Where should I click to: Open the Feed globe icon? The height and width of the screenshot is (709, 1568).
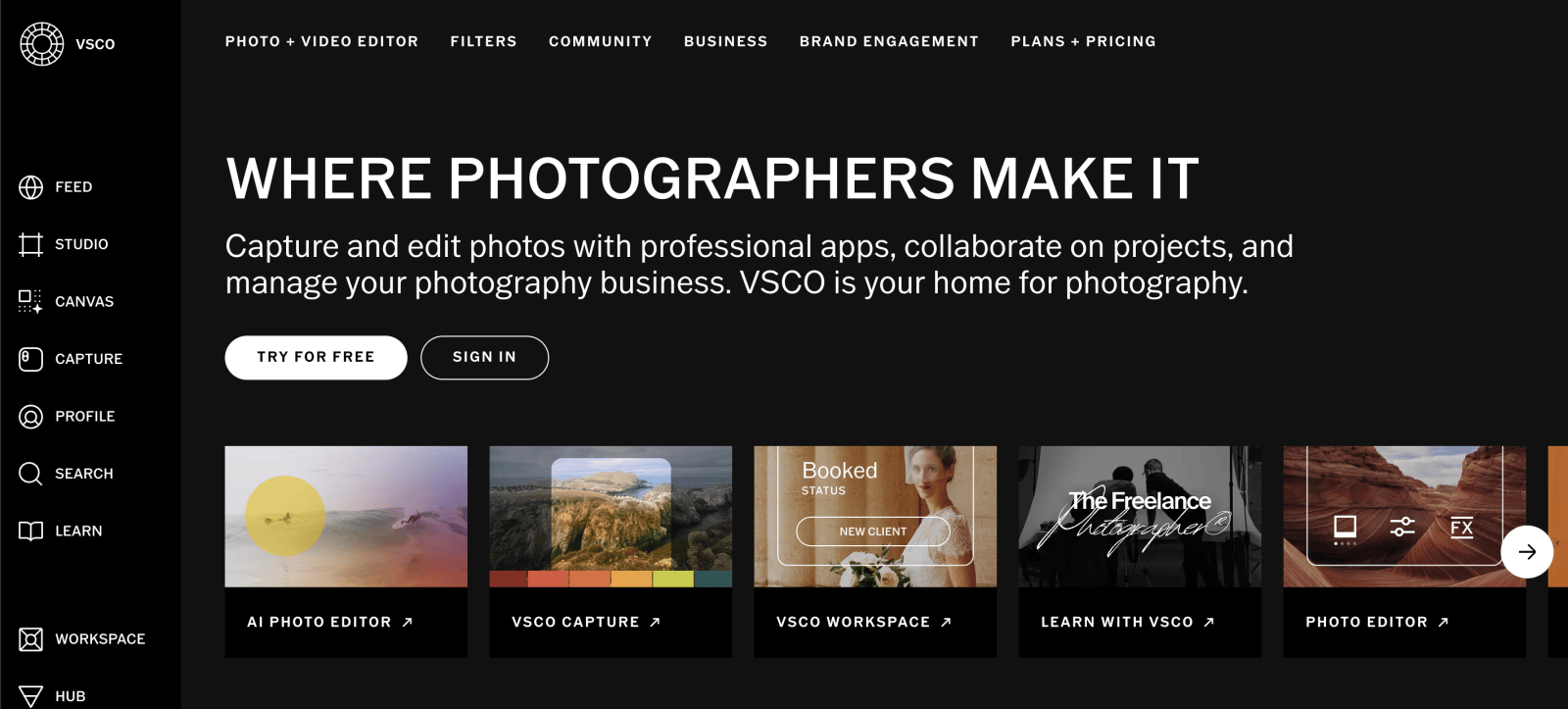pos(31,187)
